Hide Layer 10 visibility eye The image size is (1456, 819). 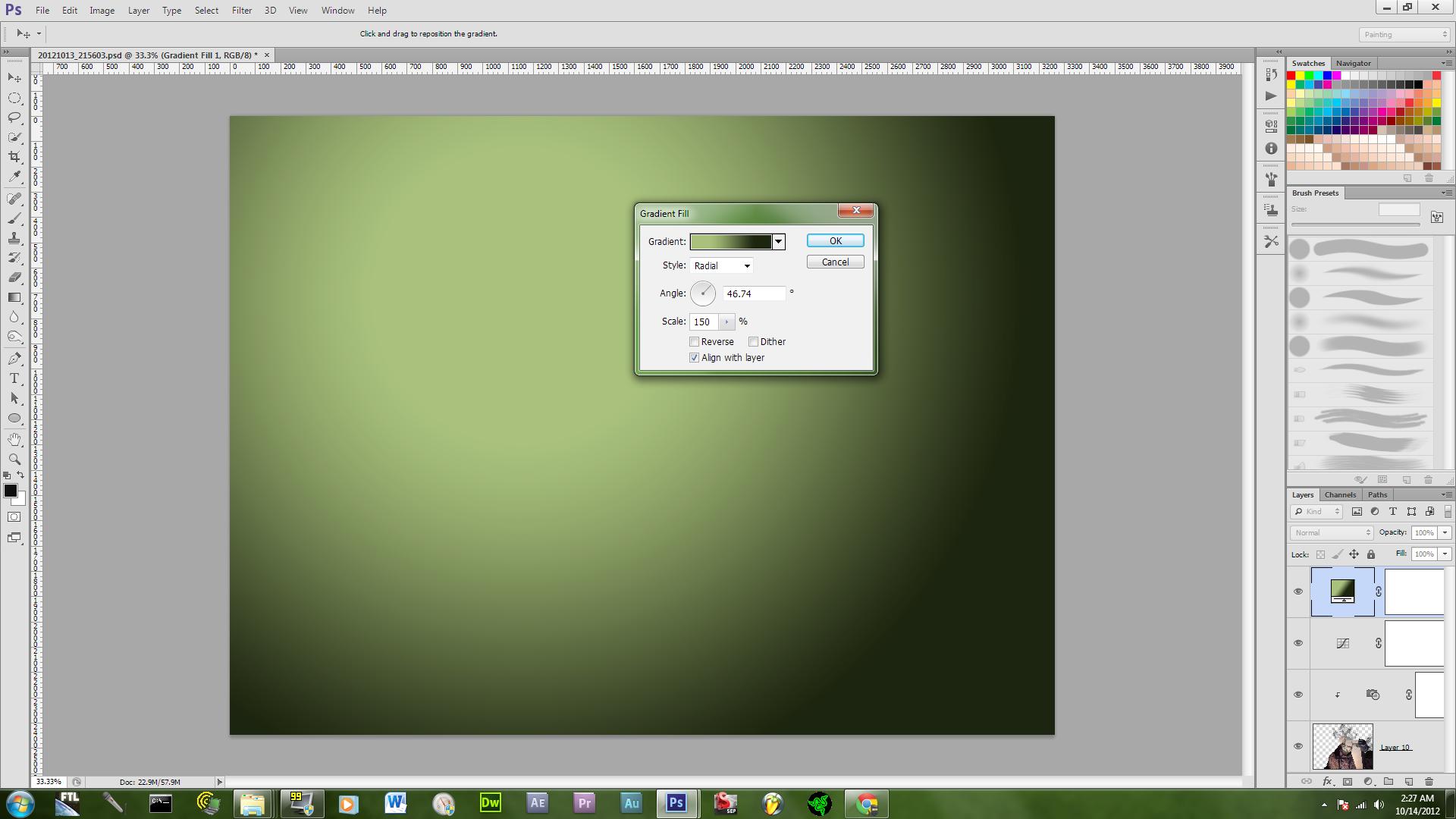click(x=1298, y=746)
